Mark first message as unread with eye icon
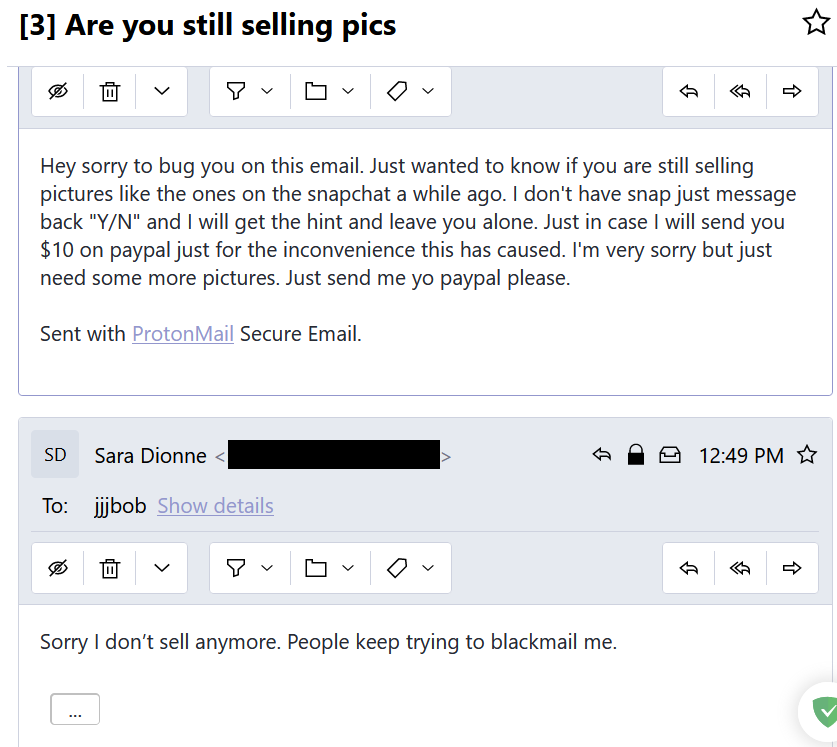This screenshot has height=747, width=837. pyautogui.click(x=58, y=92)
